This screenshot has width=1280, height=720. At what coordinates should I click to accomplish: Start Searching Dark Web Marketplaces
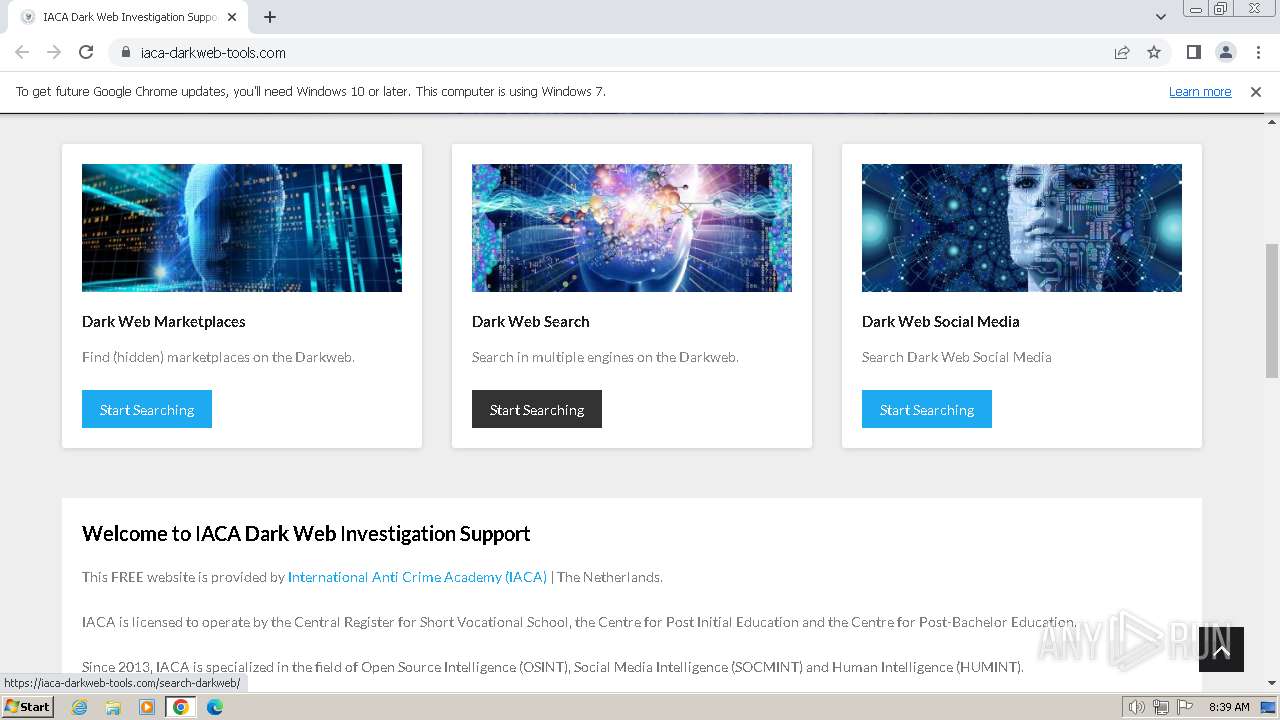point(147,409)
